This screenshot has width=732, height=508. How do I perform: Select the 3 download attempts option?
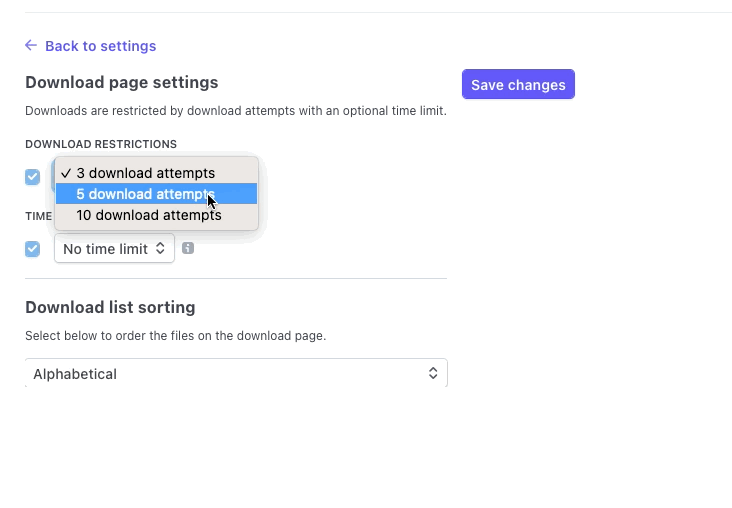(146, 173)
